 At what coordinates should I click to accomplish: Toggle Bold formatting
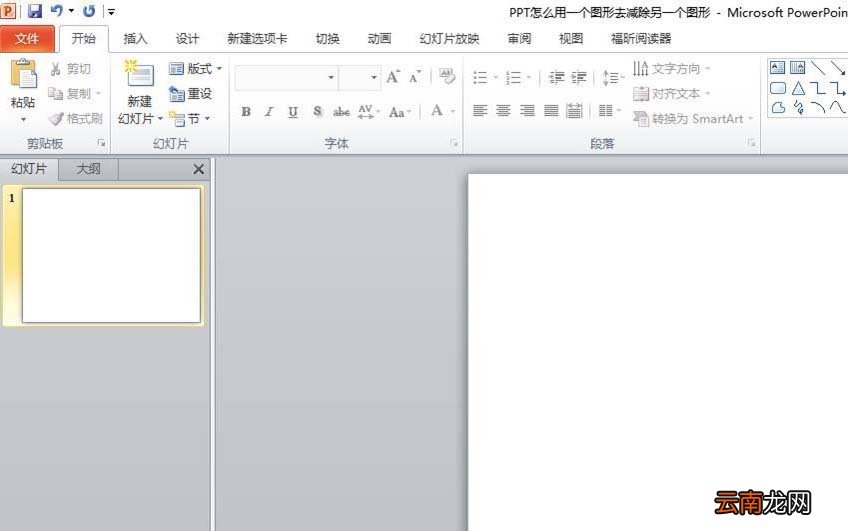[x=246, y=112]
